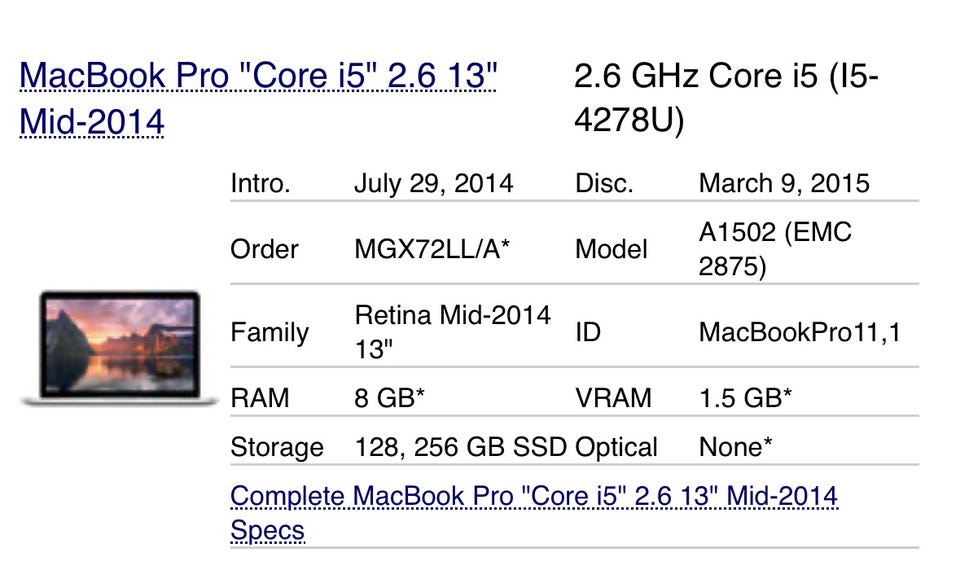Click the None* optical drive value
This screenshot has width=960, height=570.
(735, 447)
